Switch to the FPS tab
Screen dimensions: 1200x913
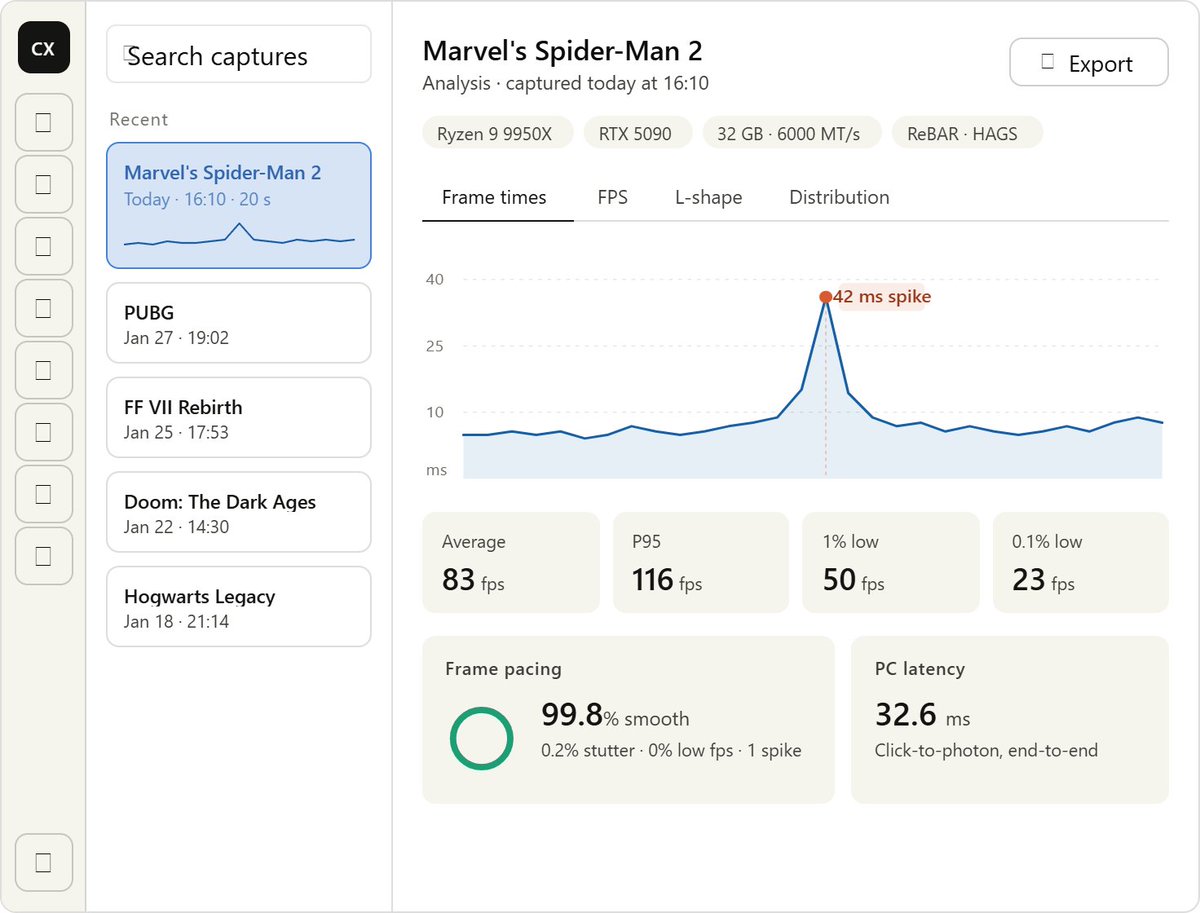(613, 197)
